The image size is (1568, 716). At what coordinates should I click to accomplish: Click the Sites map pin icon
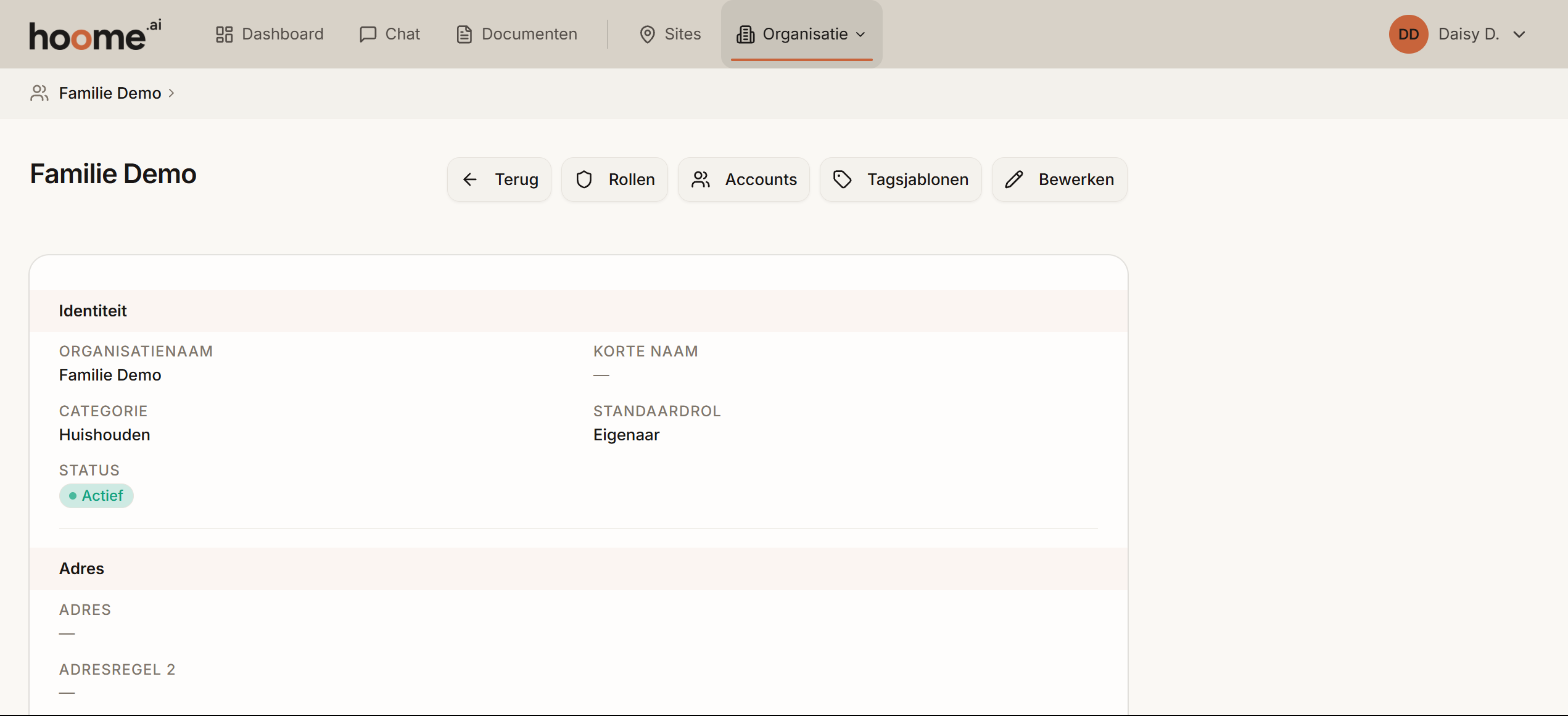647,34
